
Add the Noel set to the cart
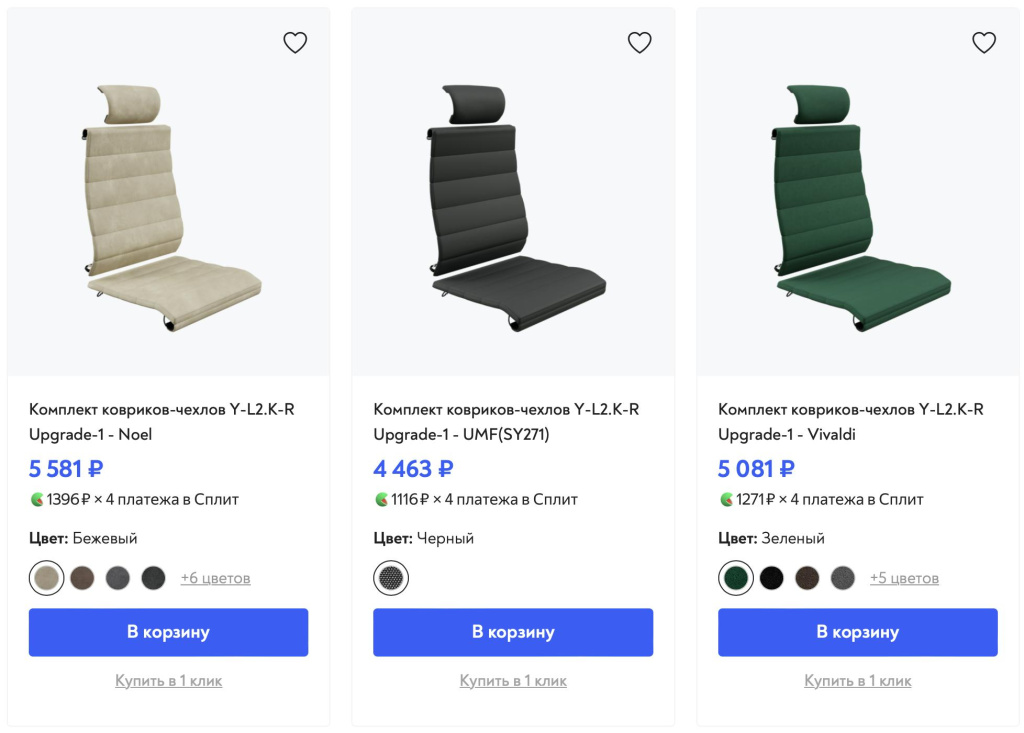168,632
